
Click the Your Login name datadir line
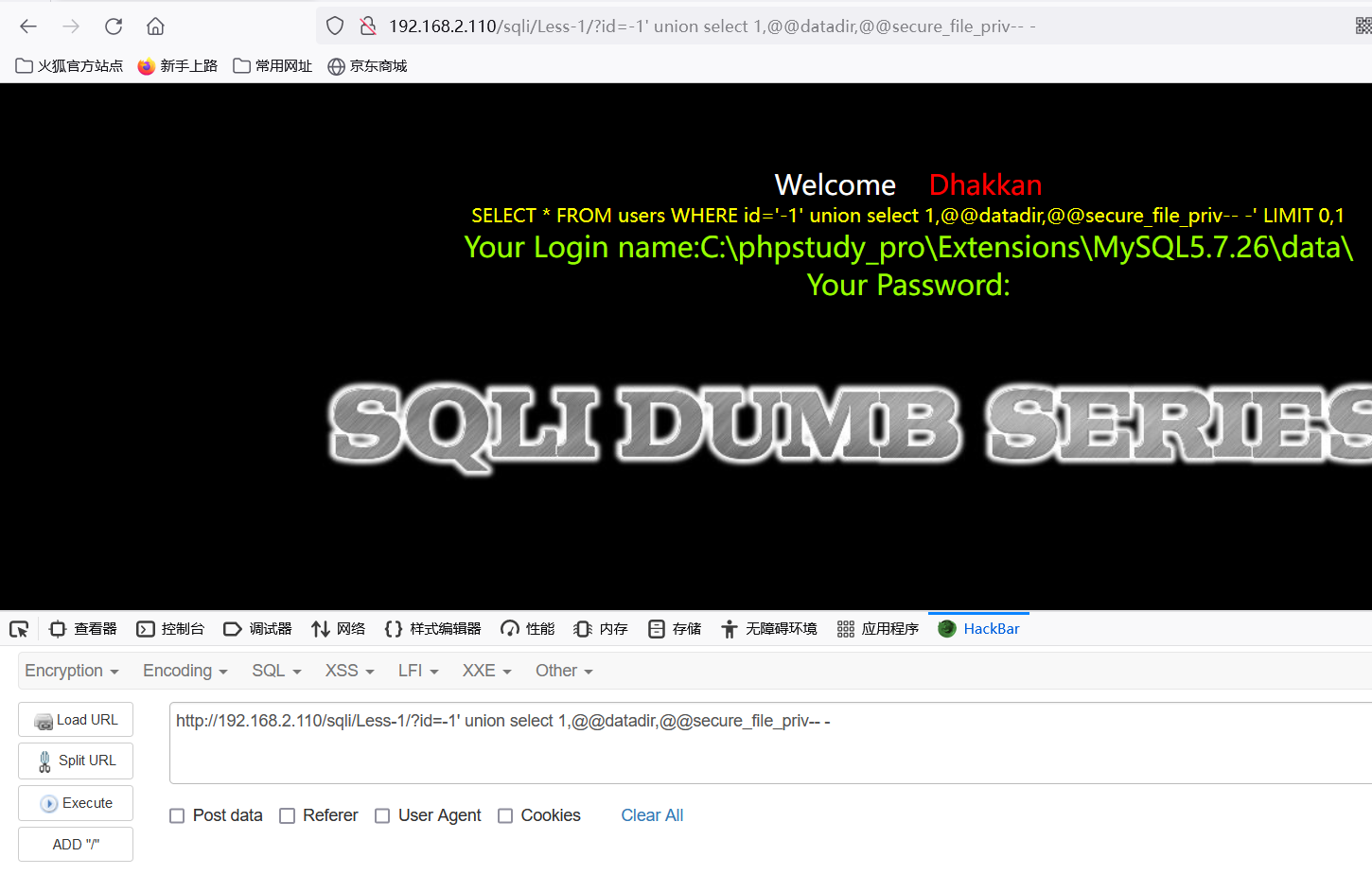point(908,247)
